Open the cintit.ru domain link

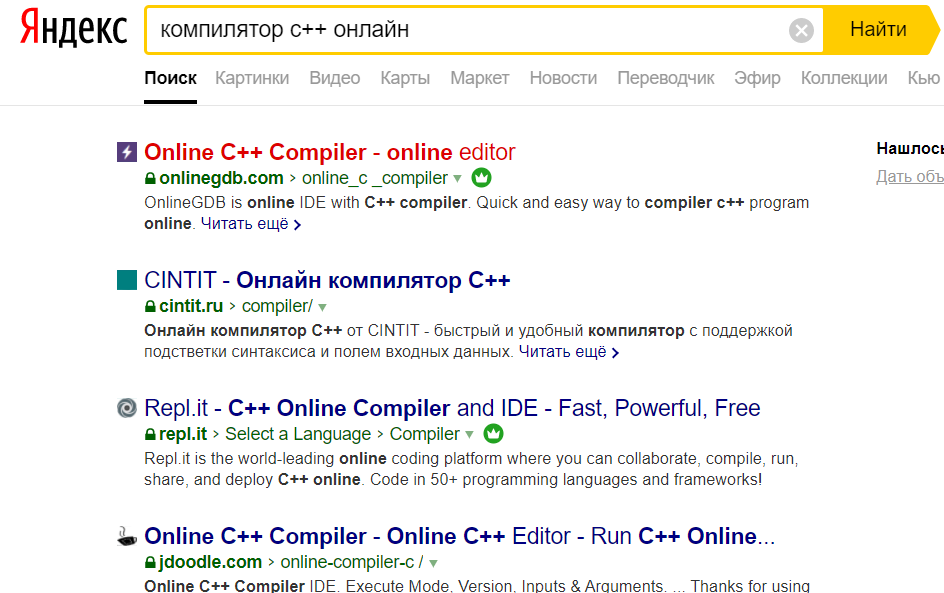[191, 306]
